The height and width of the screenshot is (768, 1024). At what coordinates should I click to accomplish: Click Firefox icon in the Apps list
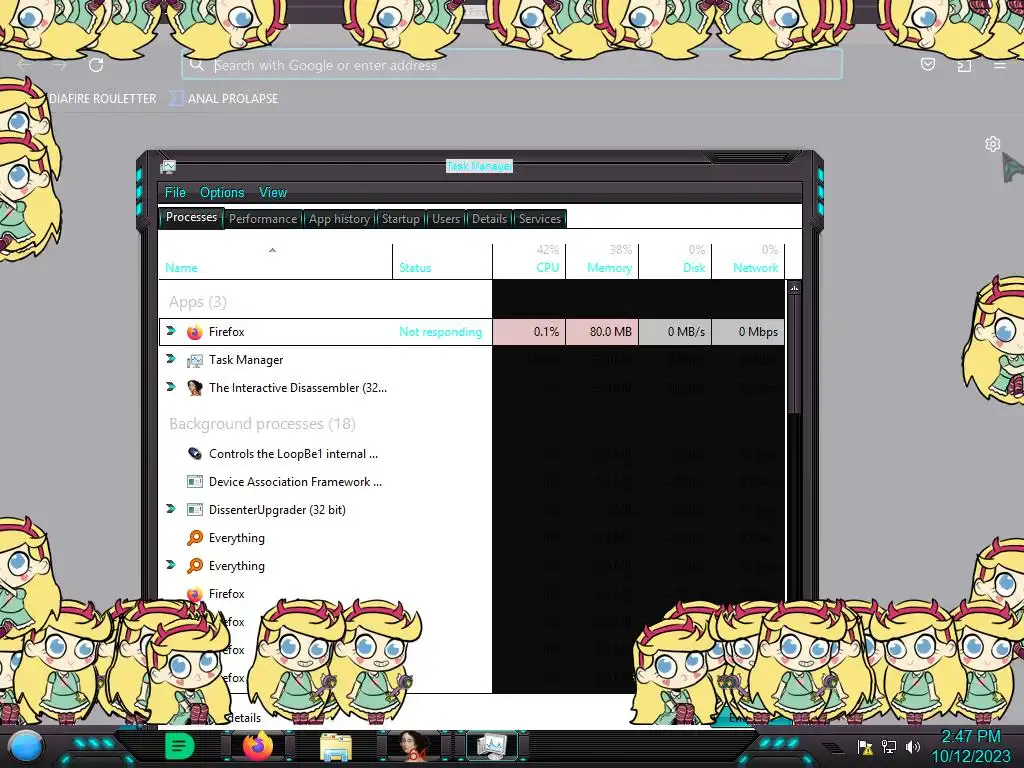[195, 332]
